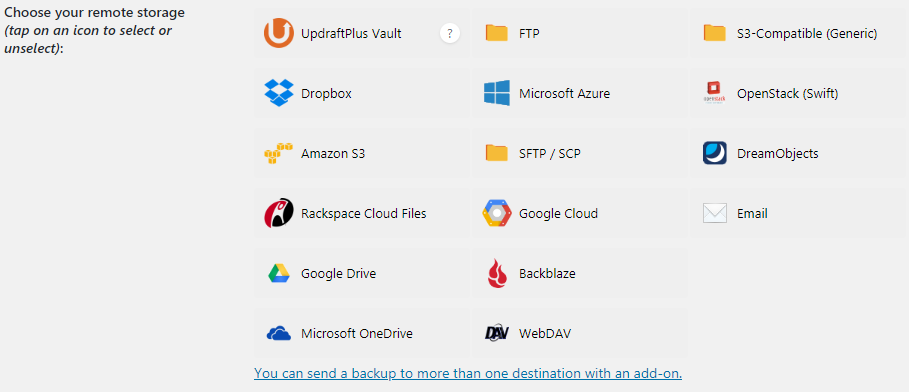
Task: Click the Microsoft OneDrive label text
Action: (x=357, y=333)
